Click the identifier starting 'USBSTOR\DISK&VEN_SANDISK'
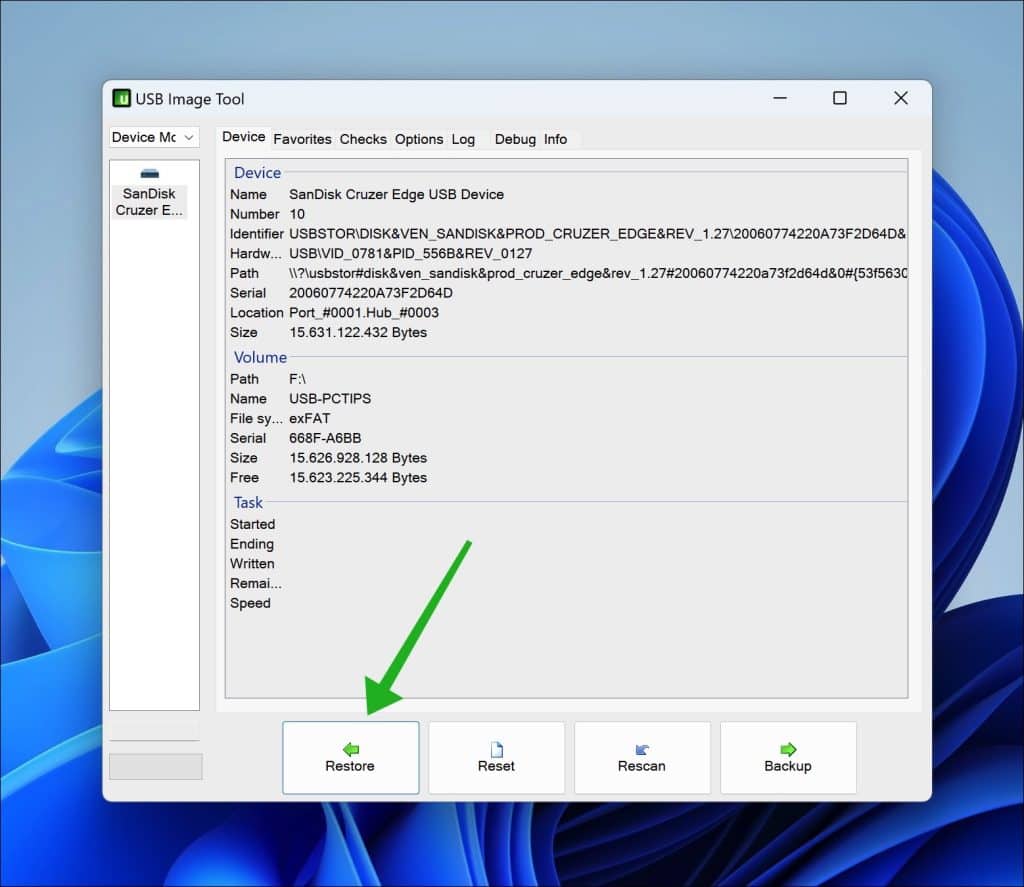The width and height of the screenshot is (1024, 887). (x=598, y=234)
